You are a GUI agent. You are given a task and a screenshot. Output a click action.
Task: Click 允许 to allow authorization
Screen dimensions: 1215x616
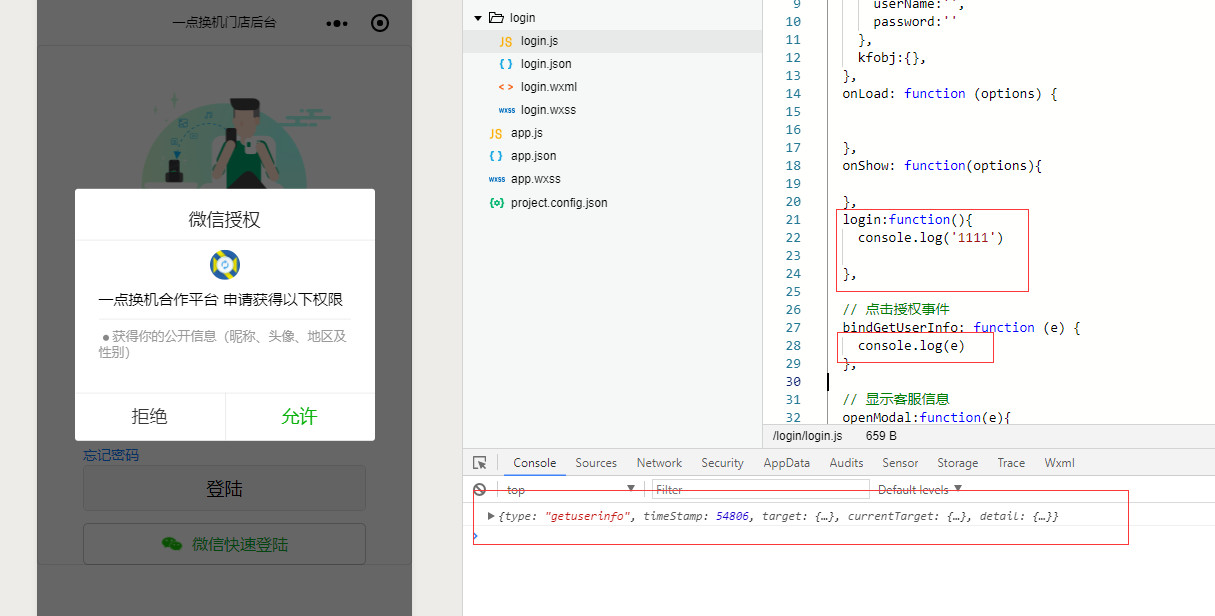pos(300,417)
